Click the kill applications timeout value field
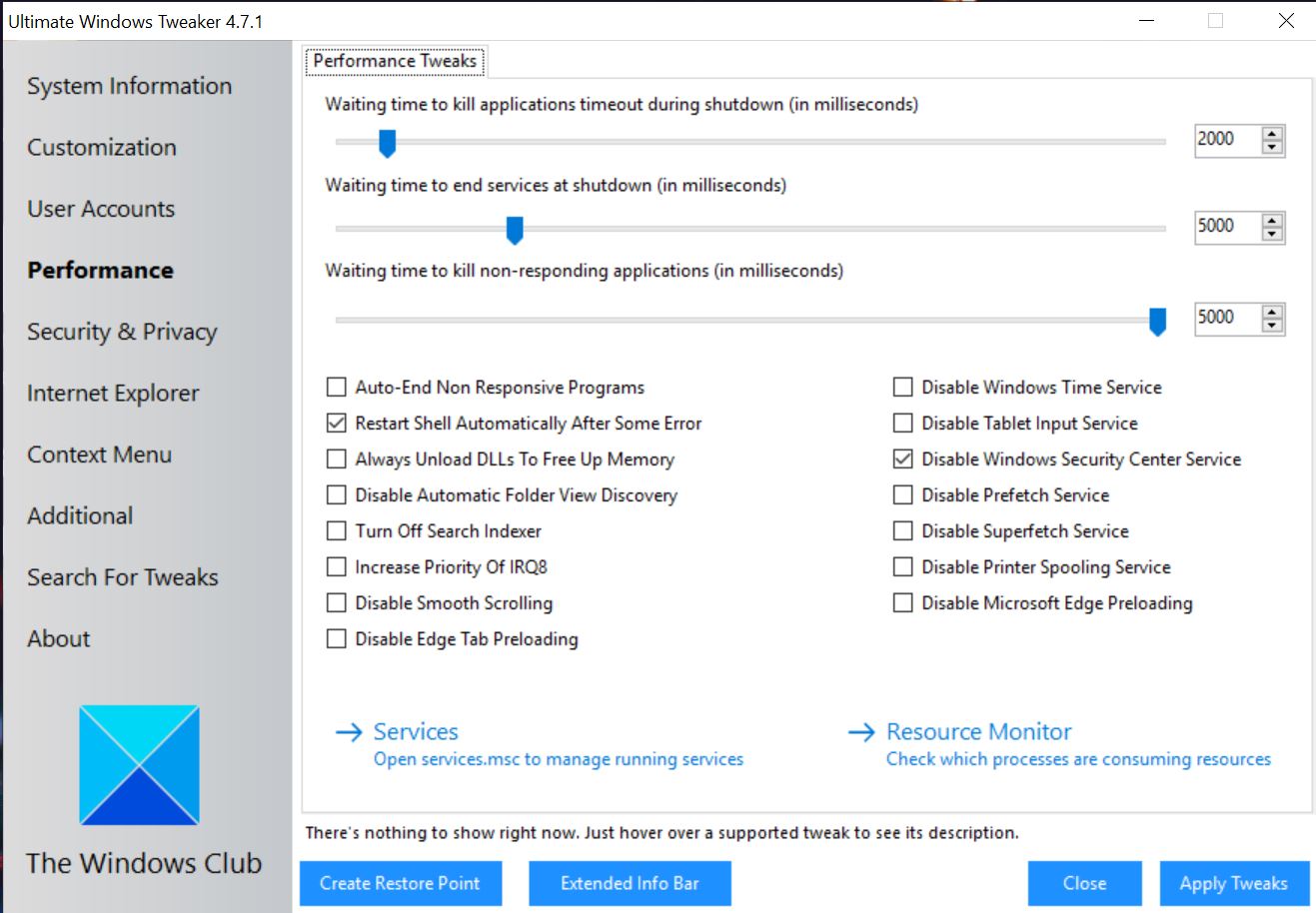This screenshot has height=913, width=1316. pos(1228,140)
